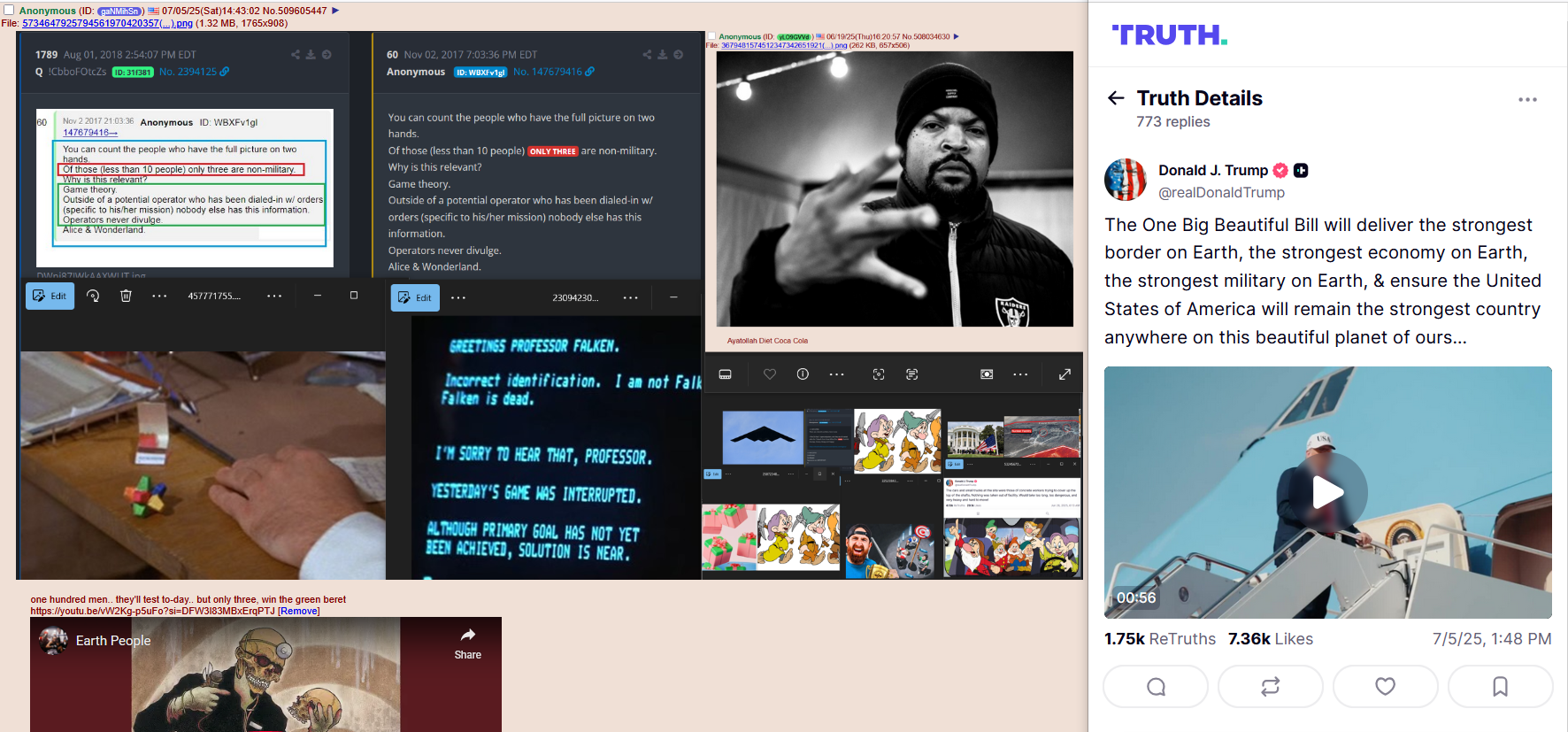Click the circled info icon in the Photos toolbar
The image size is (1568, 732).
(x=803, y=374)
